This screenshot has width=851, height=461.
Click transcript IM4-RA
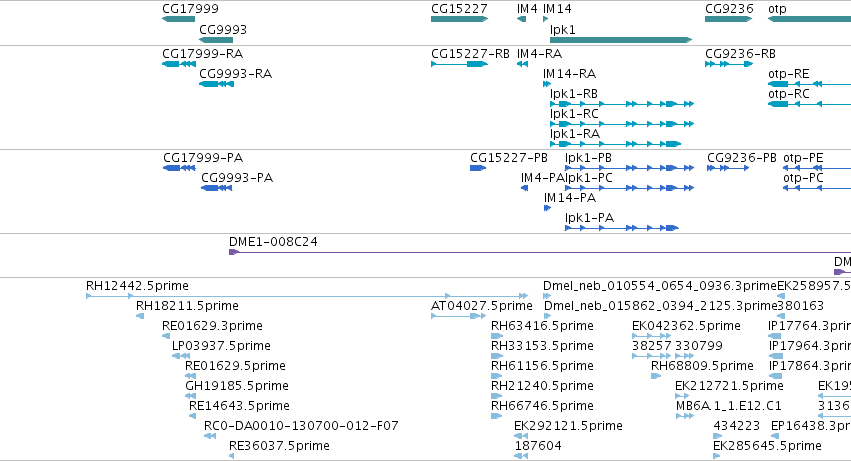[x=539, y=54]
